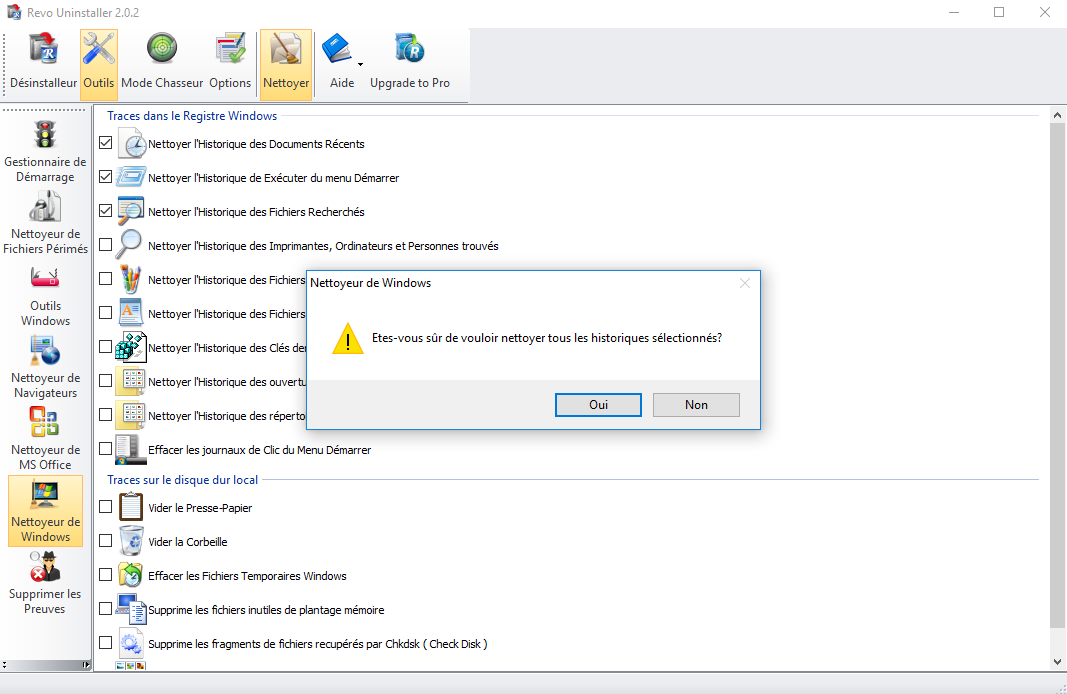The height and width of the screenshot is (694, 1067).
Task: Click the vertical scrollbar up arrow
Action: [1057, 115]
